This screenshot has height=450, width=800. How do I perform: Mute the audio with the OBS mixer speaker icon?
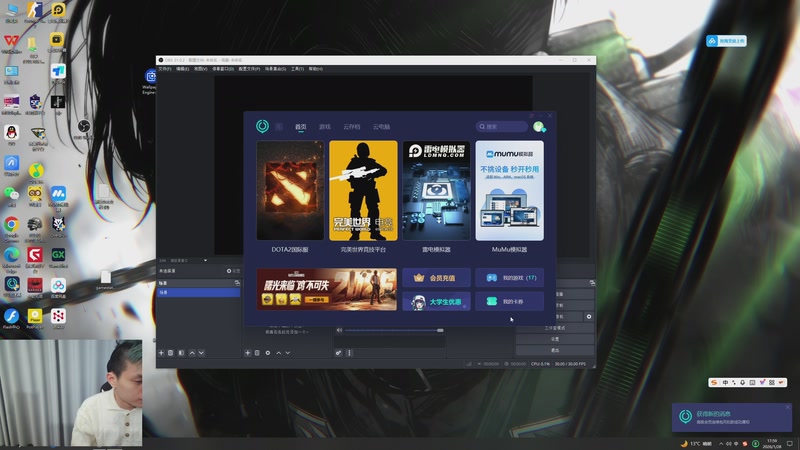[x=339, y=330]
